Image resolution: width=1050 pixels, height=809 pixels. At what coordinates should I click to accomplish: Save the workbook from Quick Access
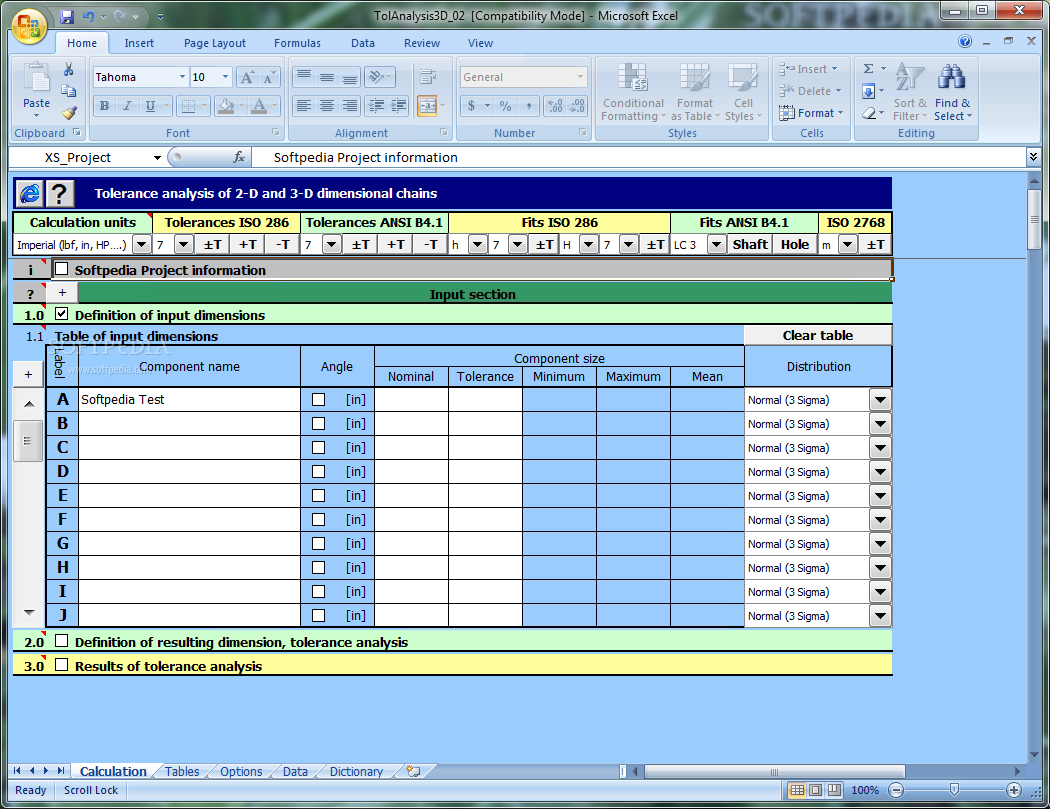[66, 16]
